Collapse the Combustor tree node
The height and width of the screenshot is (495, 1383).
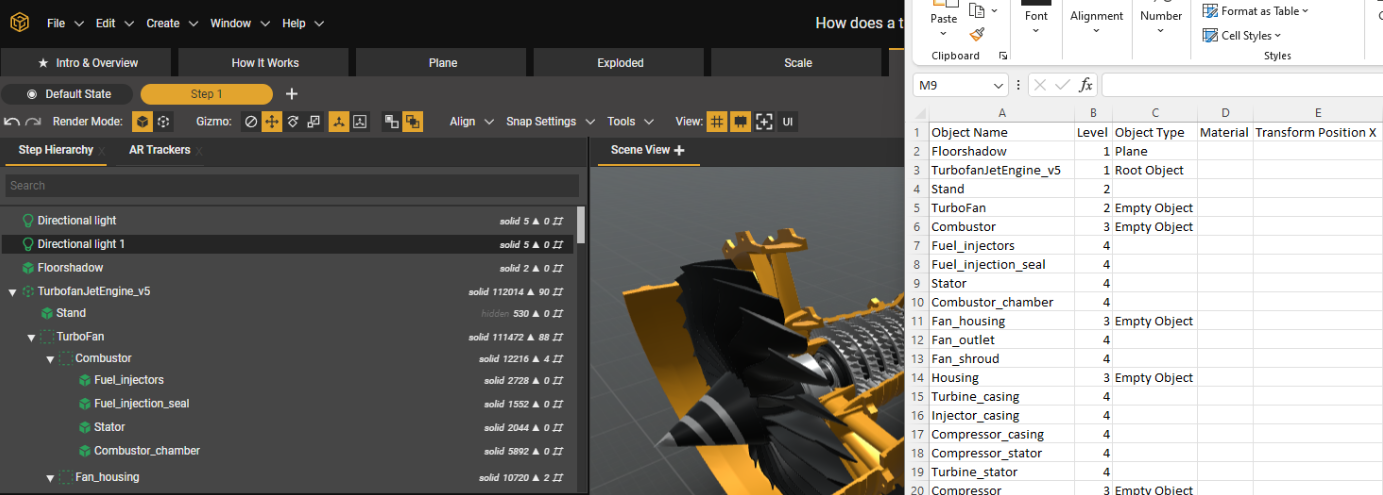[x=50, y=359]
